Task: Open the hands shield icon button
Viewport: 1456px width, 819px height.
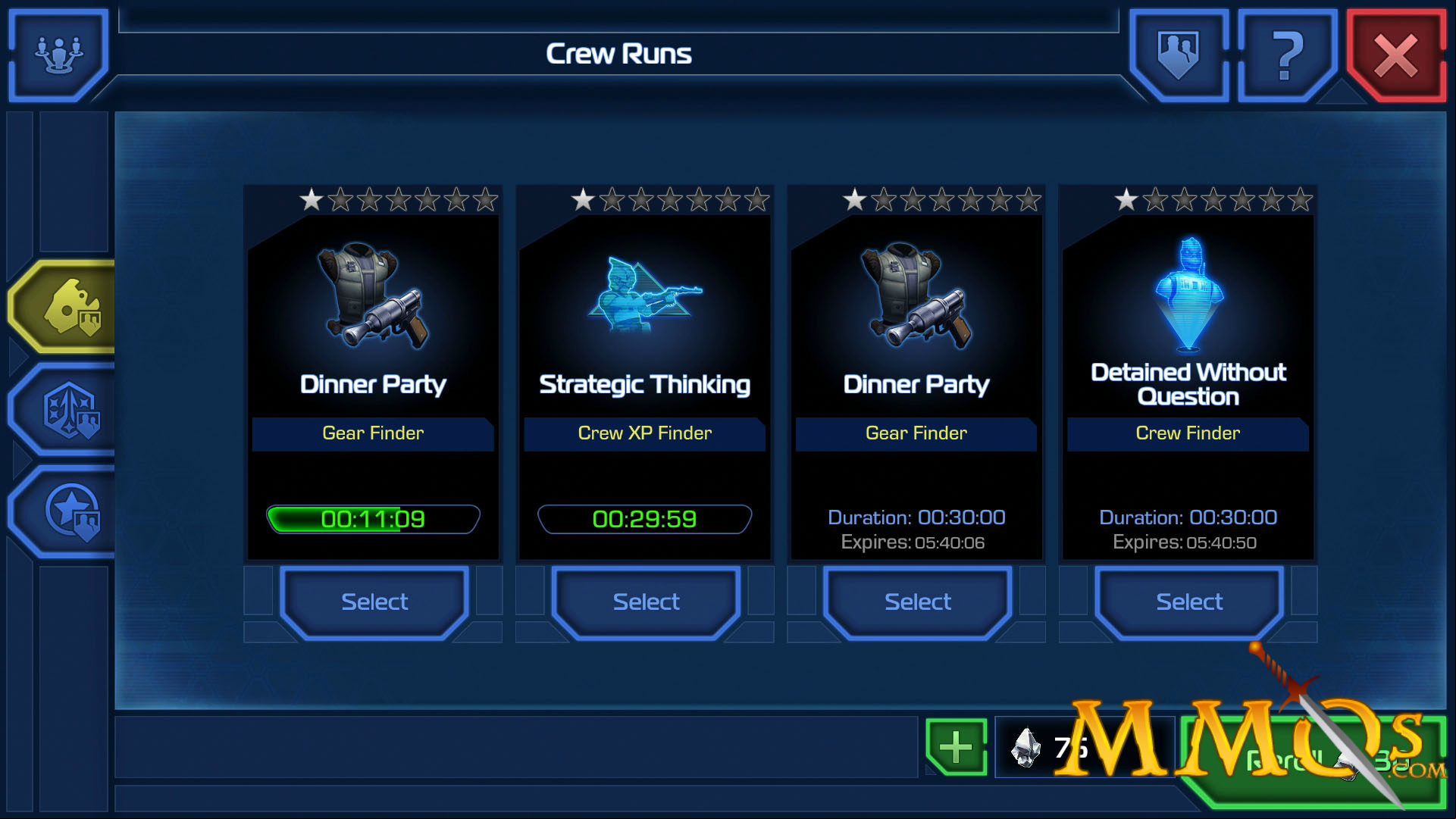Action: pyautogui.click(x=1179, y=55)
